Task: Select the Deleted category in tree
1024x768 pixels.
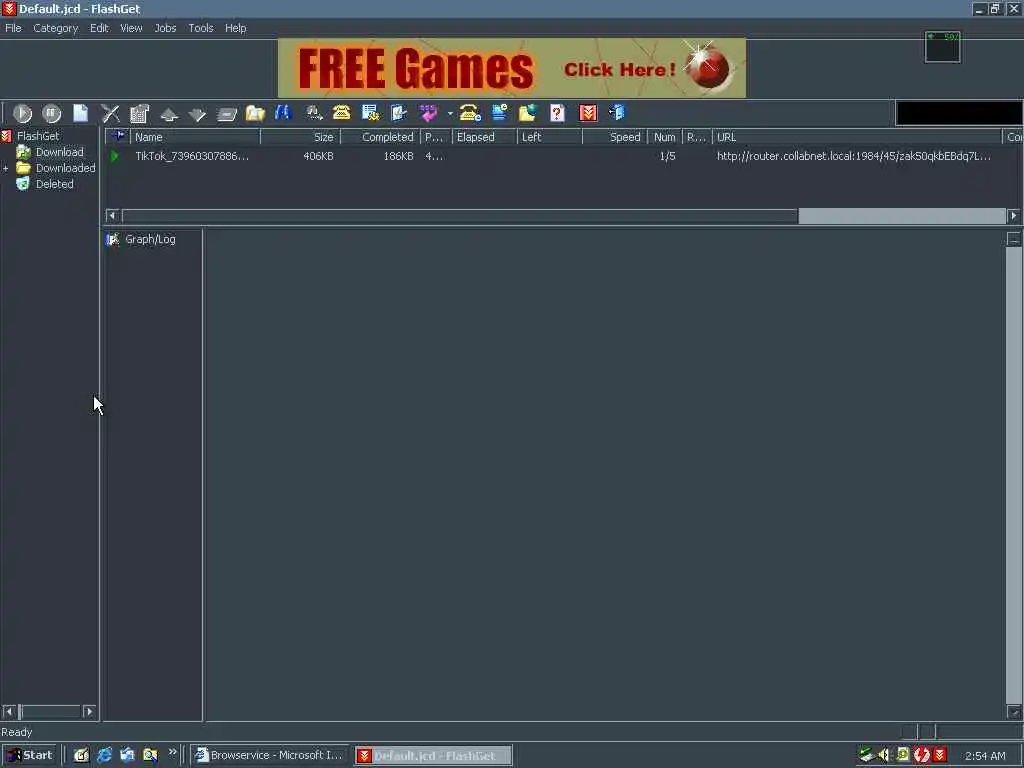Action: tap(54, 184)
